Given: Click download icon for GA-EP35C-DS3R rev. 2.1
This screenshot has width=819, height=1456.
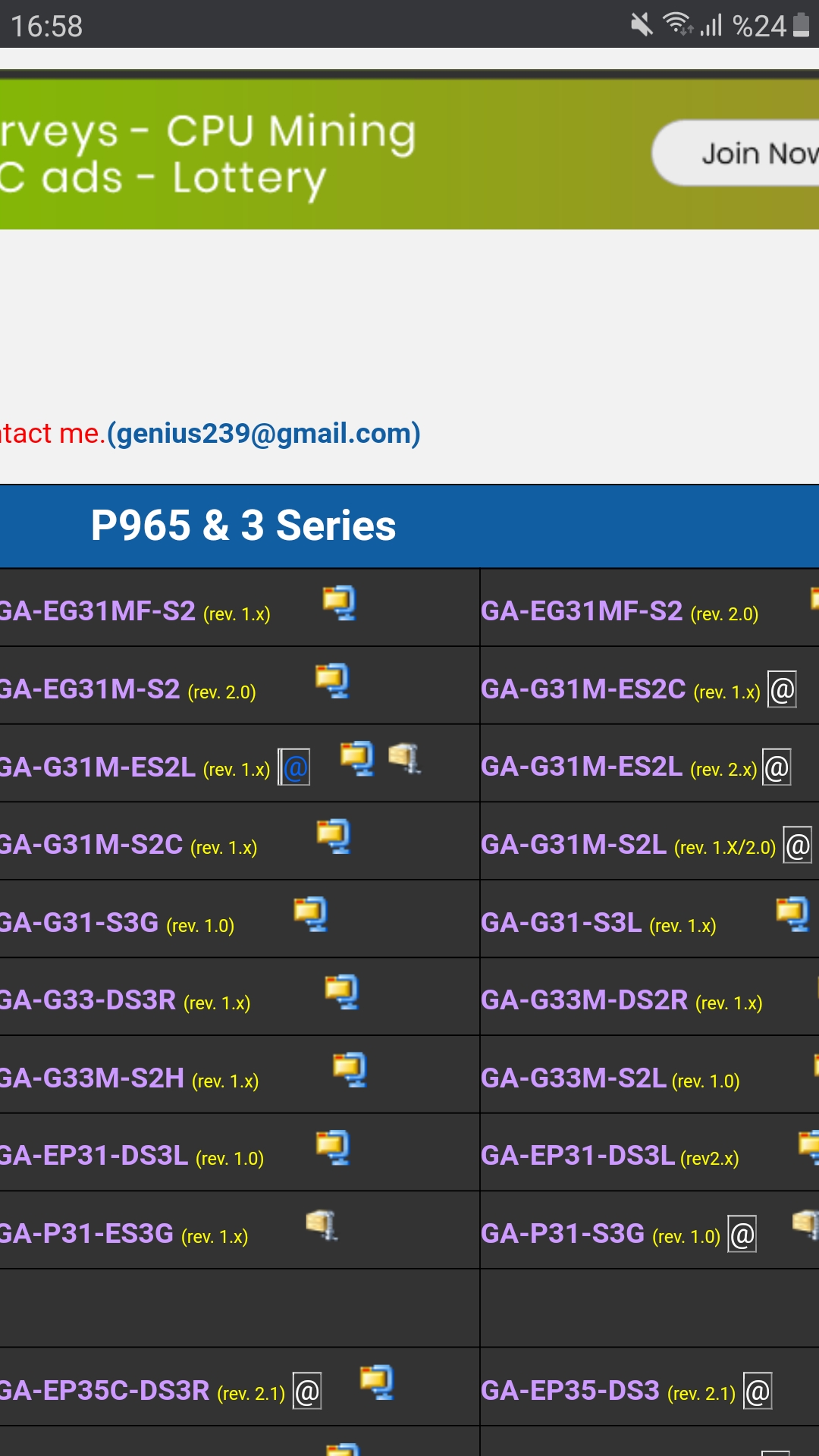Looking at the screenshot, I should [x=377, y=1382].
